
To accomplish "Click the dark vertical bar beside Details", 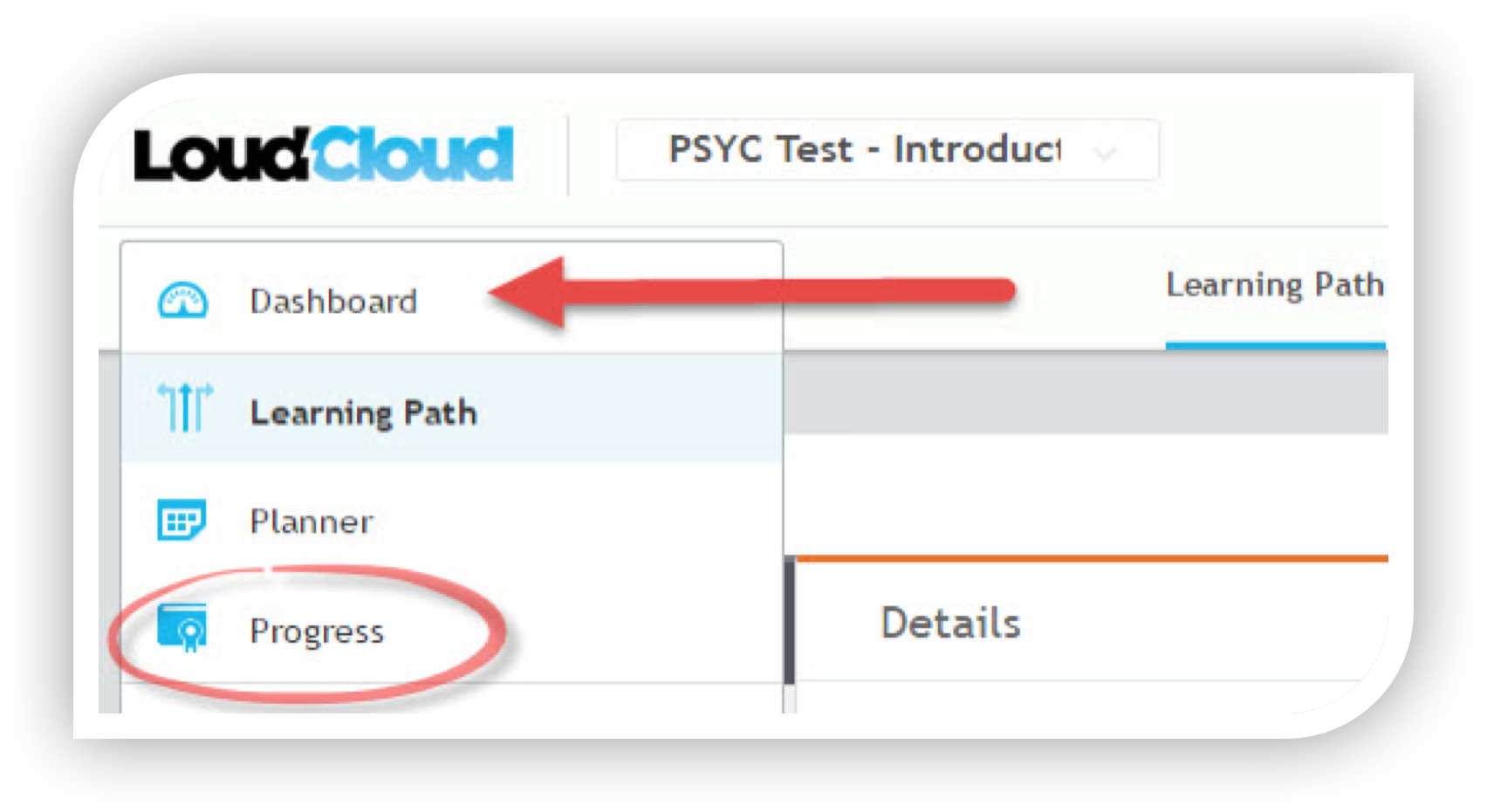I will (x=790, y=620).
